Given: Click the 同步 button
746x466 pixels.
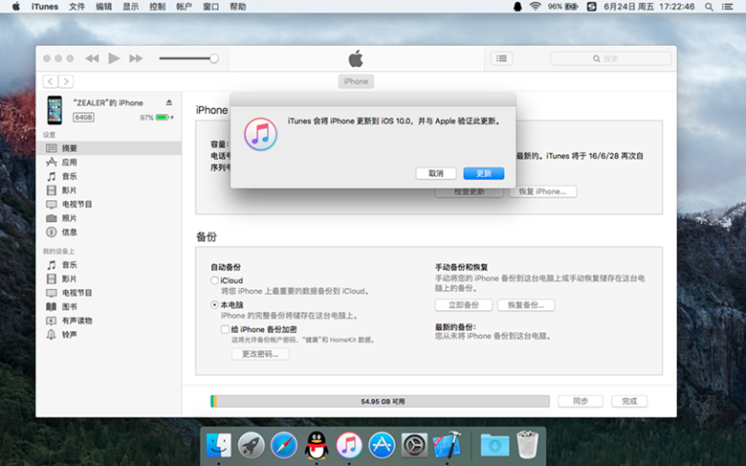Looking at the screenshot, I should [x=580, y=401].
